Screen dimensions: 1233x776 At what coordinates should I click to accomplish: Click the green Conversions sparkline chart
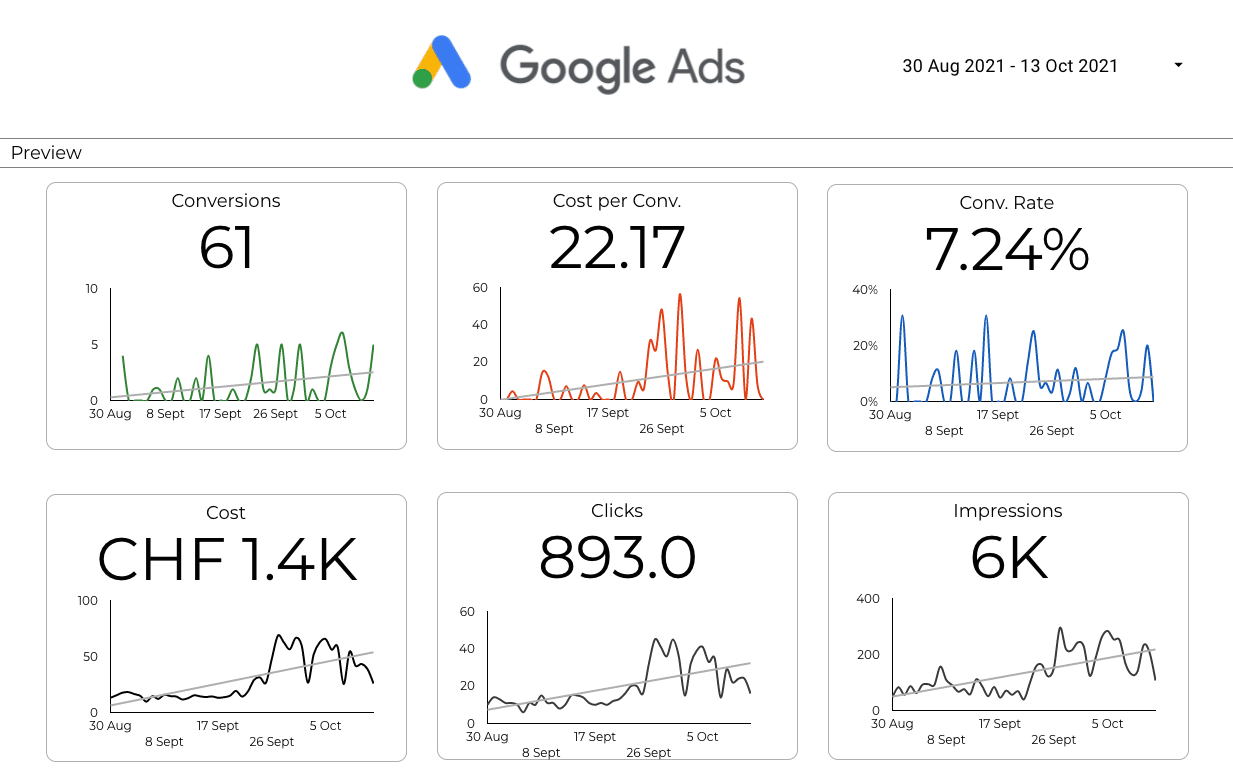pos(242,345)
